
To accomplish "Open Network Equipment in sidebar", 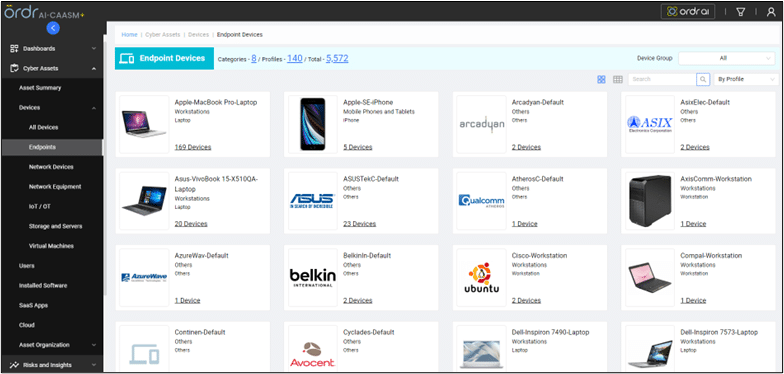I will pyautogui.click(x=55, y=186).
